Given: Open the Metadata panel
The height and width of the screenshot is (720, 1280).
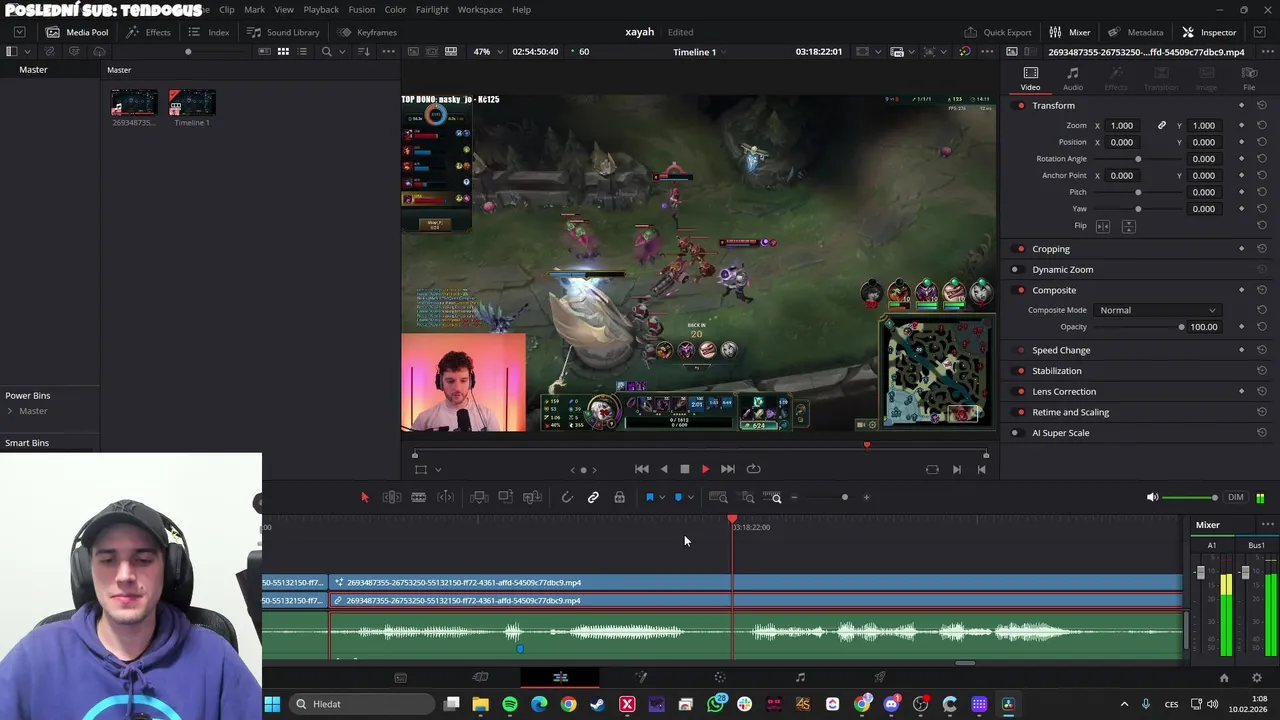Looking at the screenshot, I should pos(1135,32).
